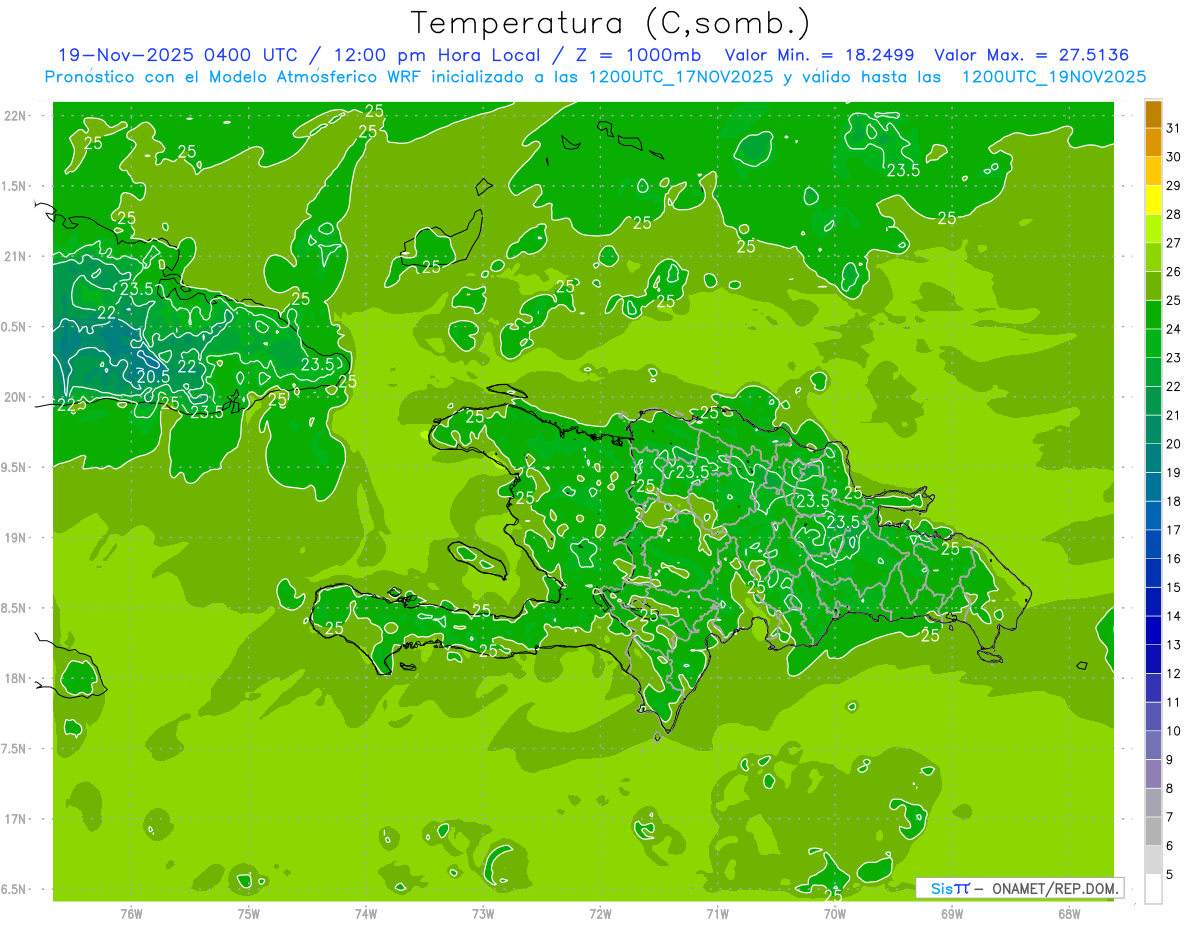This screenshot has height=927, width=1200.
Task: Click the "74W" longitude label
Action: [366, 913]
